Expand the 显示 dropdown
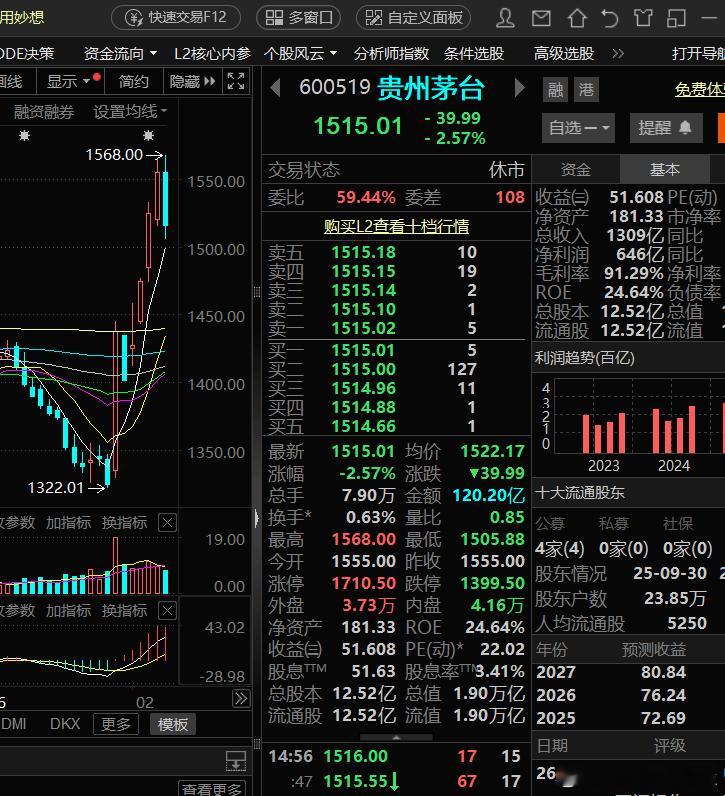This screenshot has width=725, height=796. pos(70,81)
